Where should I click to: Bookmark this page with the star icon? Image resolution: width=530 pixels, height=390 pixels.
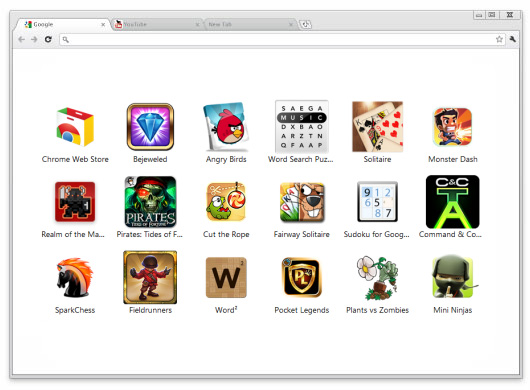499,40
